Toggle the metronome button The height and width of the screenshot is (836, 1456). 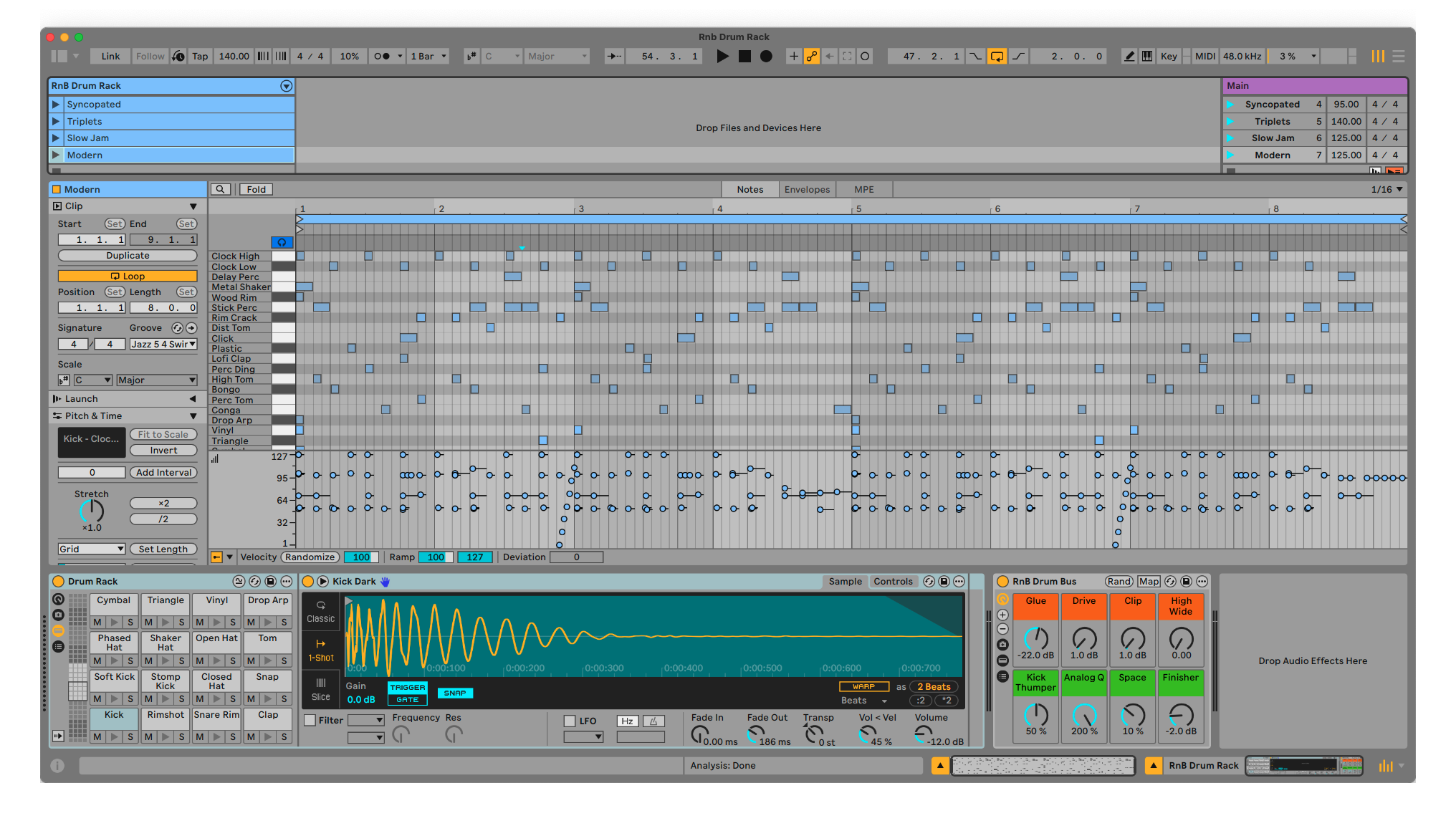[383, 57]
